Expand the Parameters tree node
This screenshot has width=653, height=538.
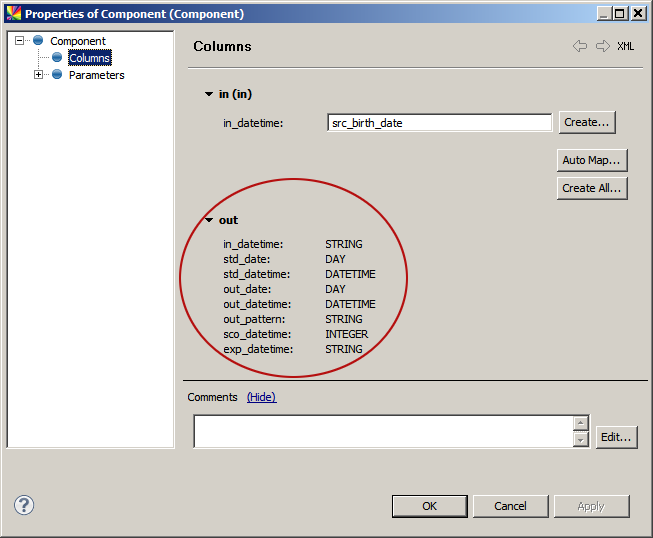coord(39,75)
